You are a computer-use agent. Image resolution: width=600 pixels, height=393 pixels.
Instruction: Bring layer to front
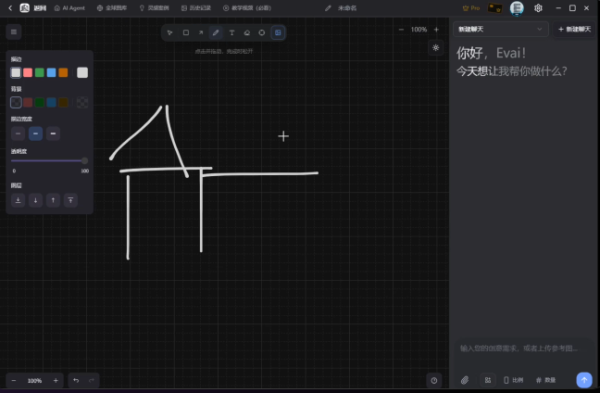71,200
